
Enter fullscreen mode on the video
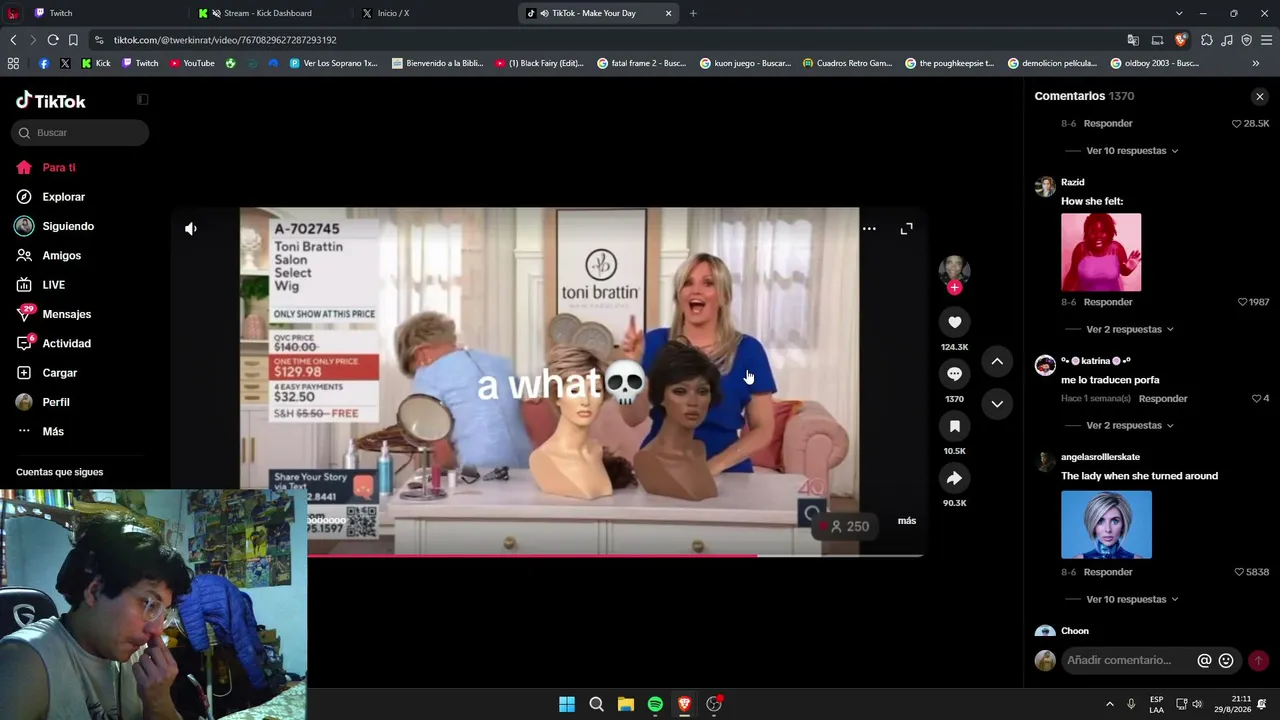pyautogui.click(x=906, y=229)
